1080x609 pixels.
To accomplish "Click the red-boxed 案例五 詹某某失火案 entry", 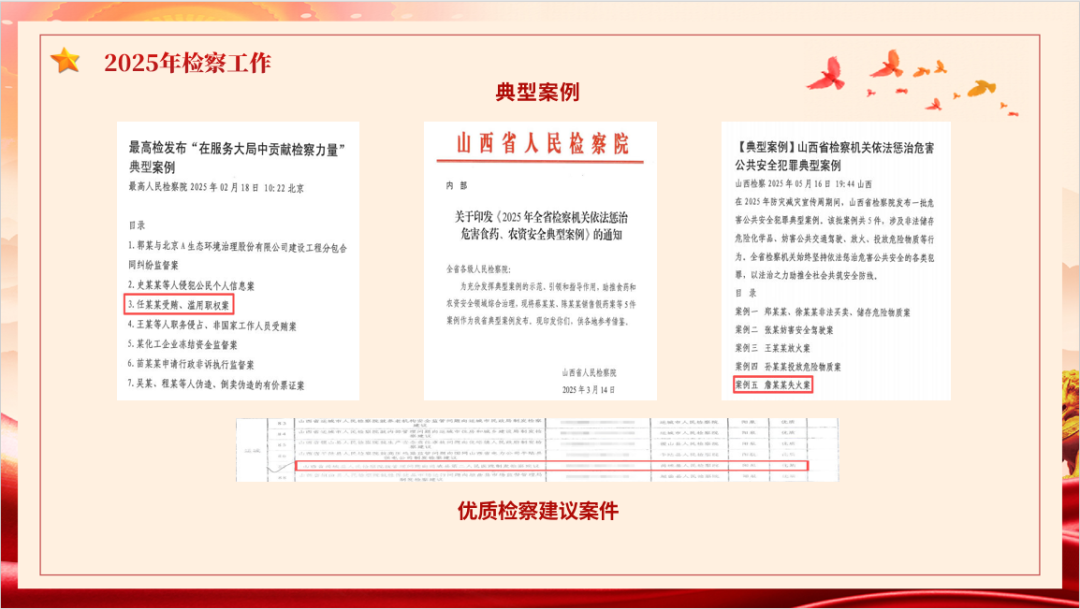I will click(773, 384).
